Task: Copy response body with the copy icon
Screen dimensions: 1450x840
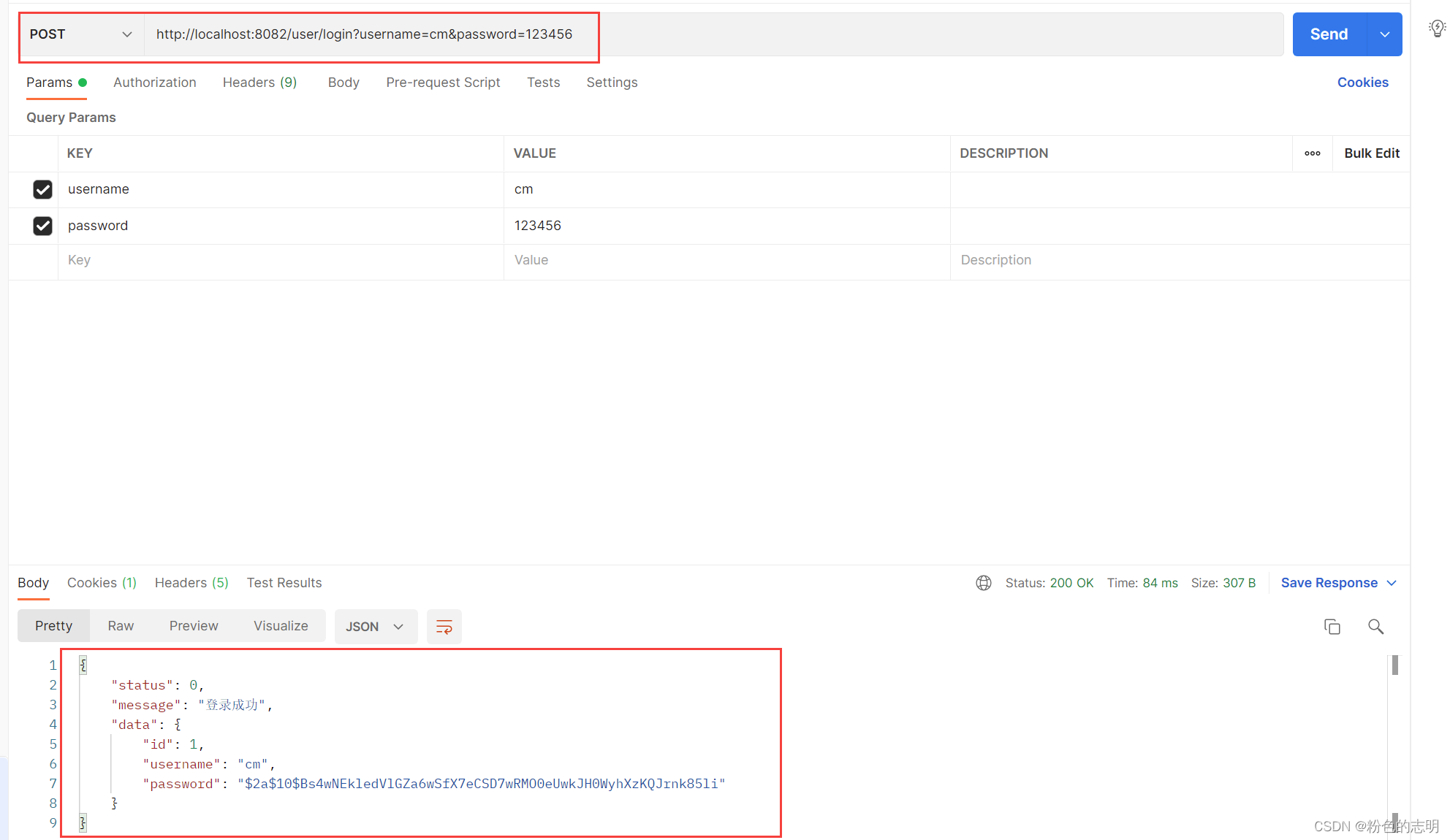Action: click(1332, 627)
